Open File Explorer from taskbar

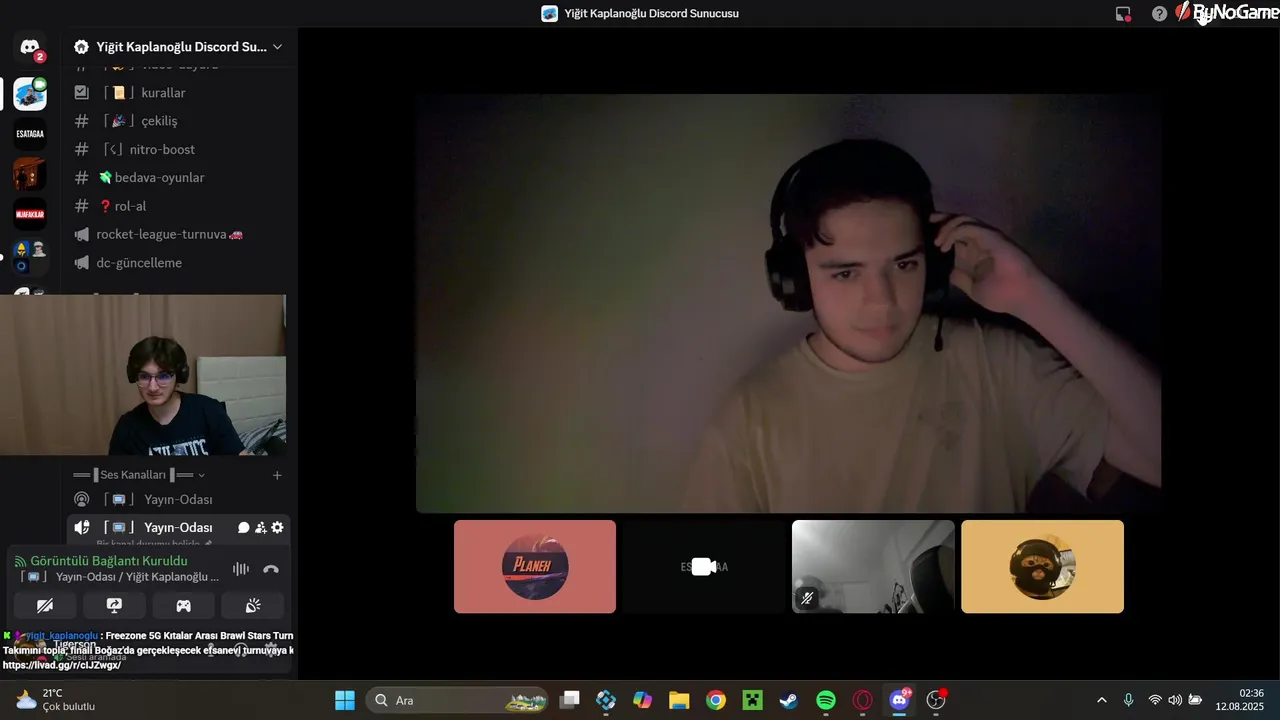[x=679, y=700]
